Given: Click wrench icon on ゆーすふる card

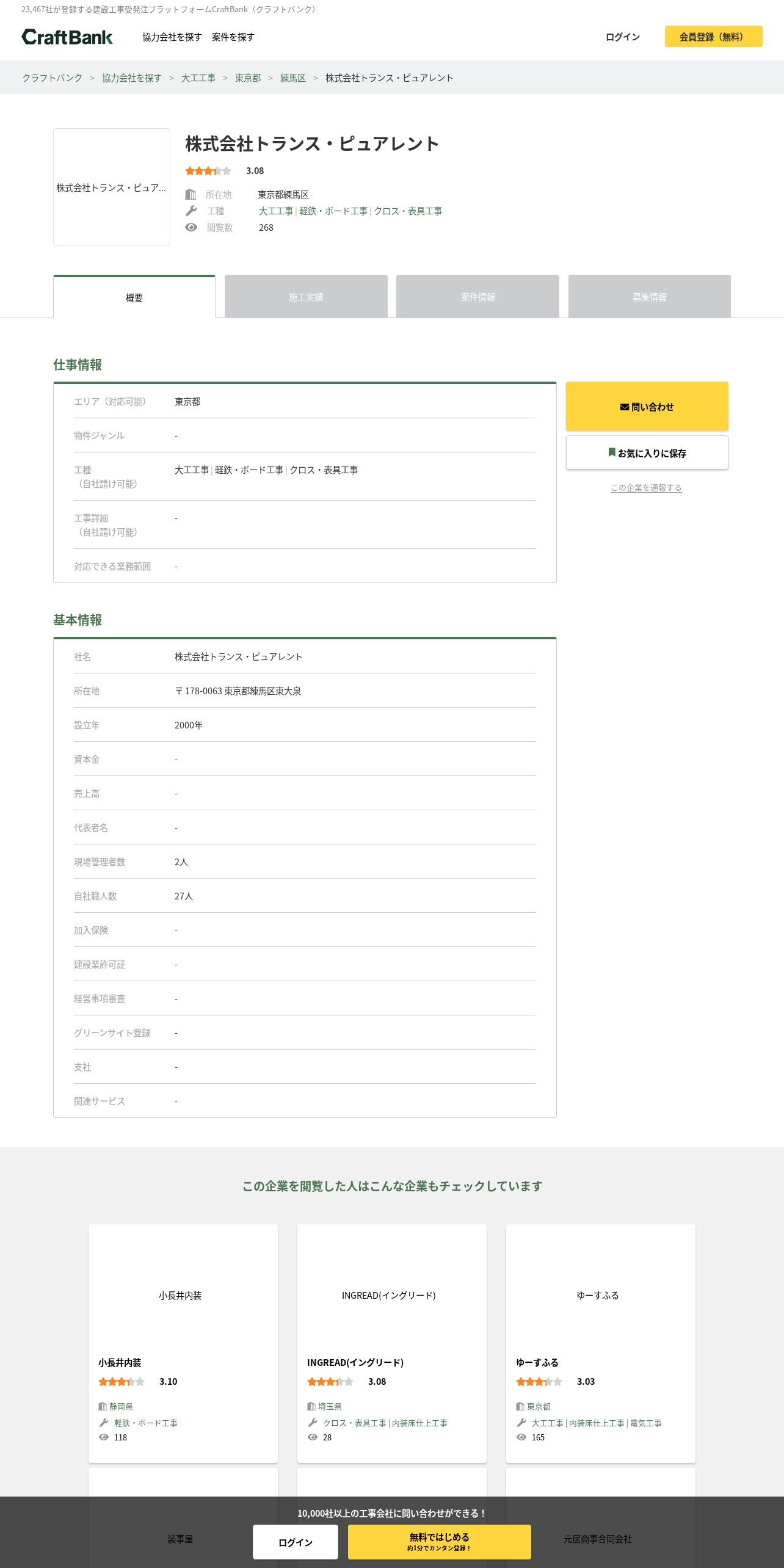Looking at the screenshot, I should (x=521, y=1423).
